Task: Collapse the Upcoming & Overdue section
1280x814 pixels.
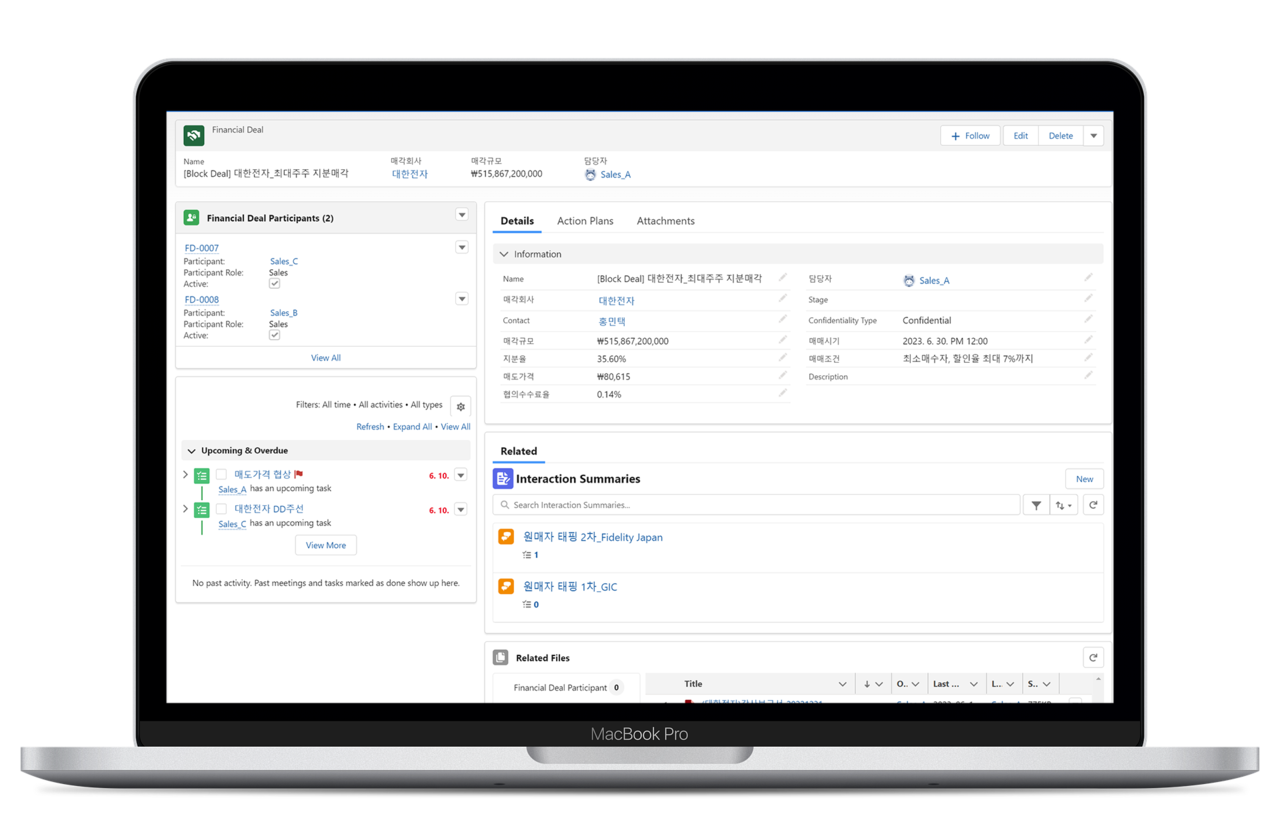Action: [192, 451]
